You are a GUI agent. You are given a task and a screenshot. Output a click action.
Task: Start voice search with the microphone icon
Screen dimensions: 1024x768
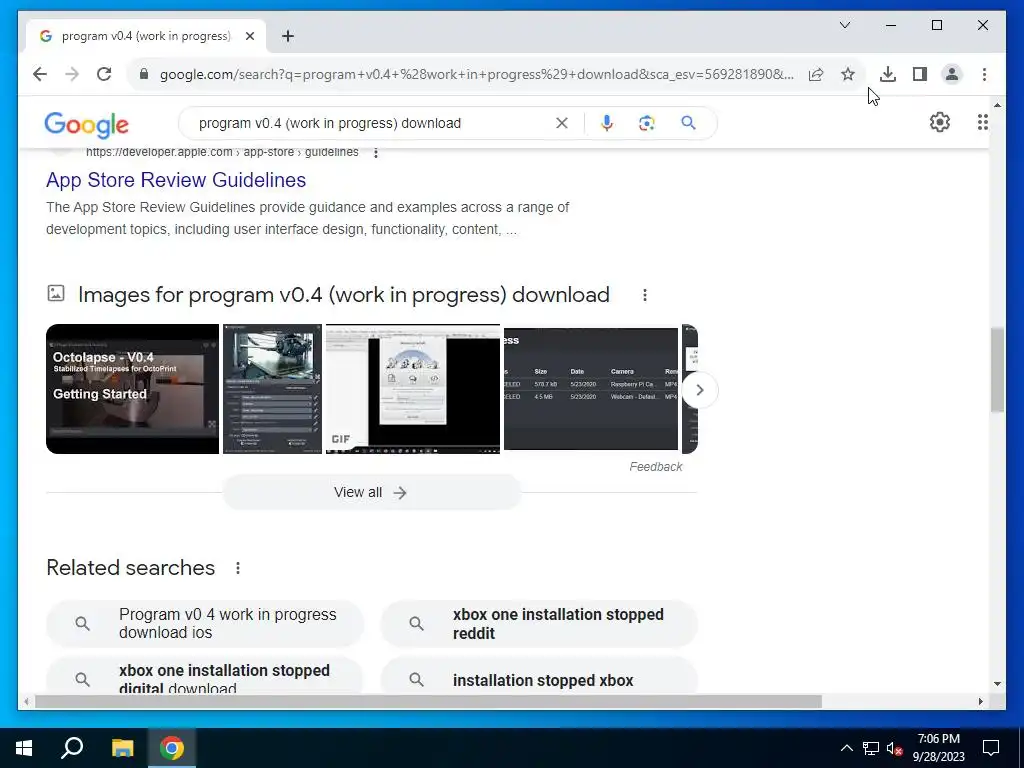tap(607, 123)
